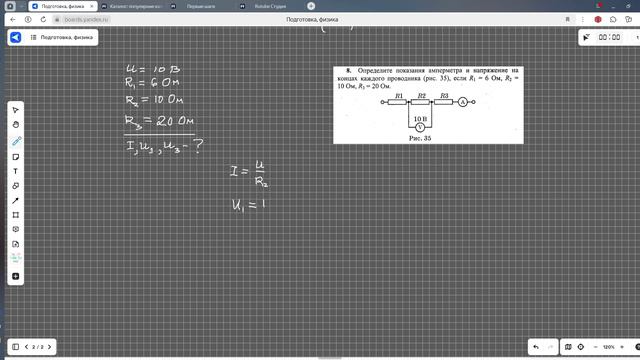Open the add more tools button

point(16,276)
